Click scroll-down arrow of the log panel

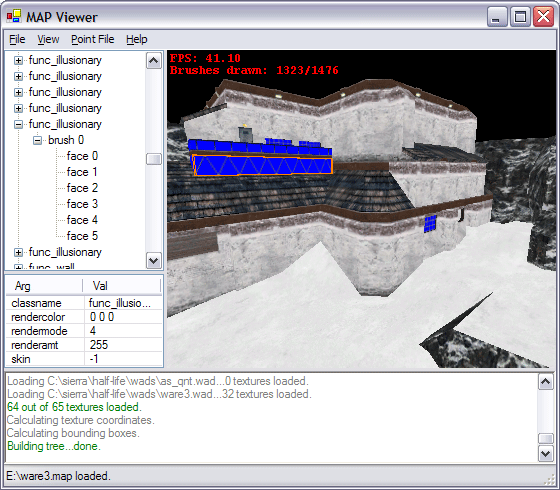546,454
